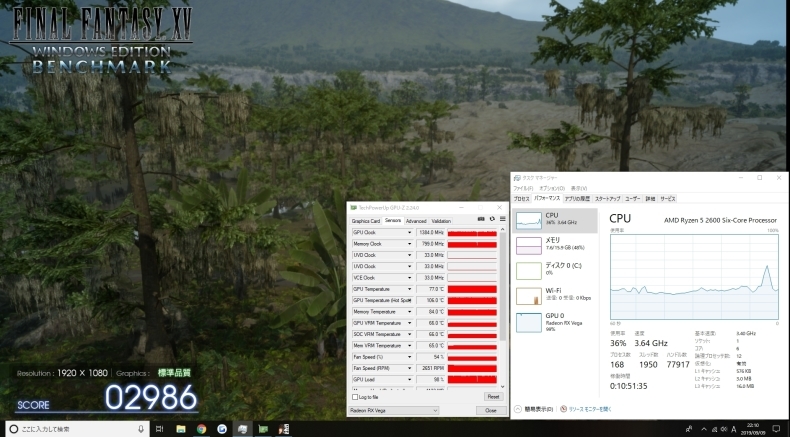Image resolution: width=790 pixels, height=437 pixels.
Task: Switch to the Validation tab in GPU-Z
Action: (441, 221)
